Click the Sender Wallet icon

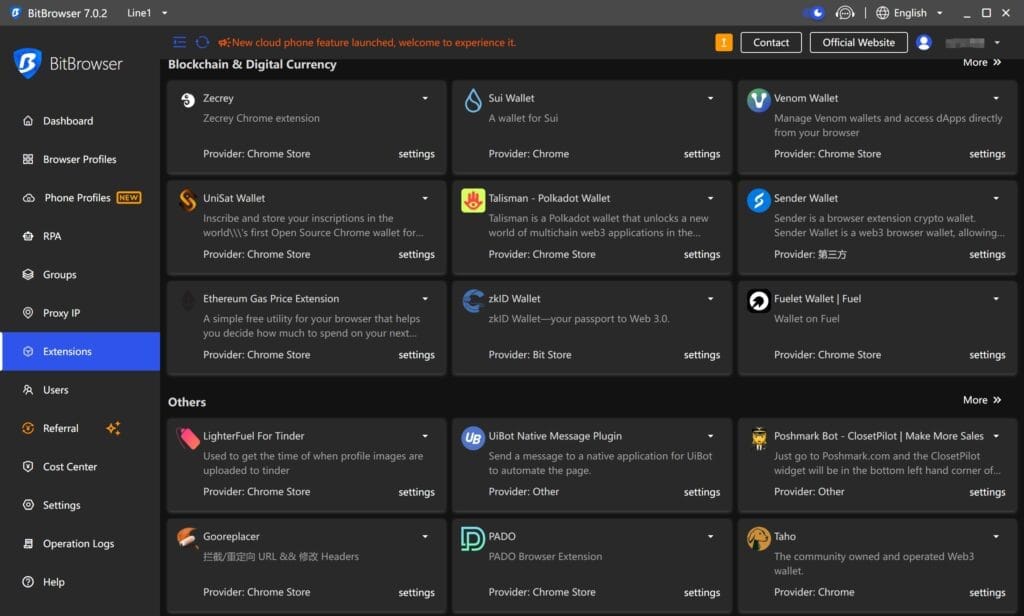point(758,201)
